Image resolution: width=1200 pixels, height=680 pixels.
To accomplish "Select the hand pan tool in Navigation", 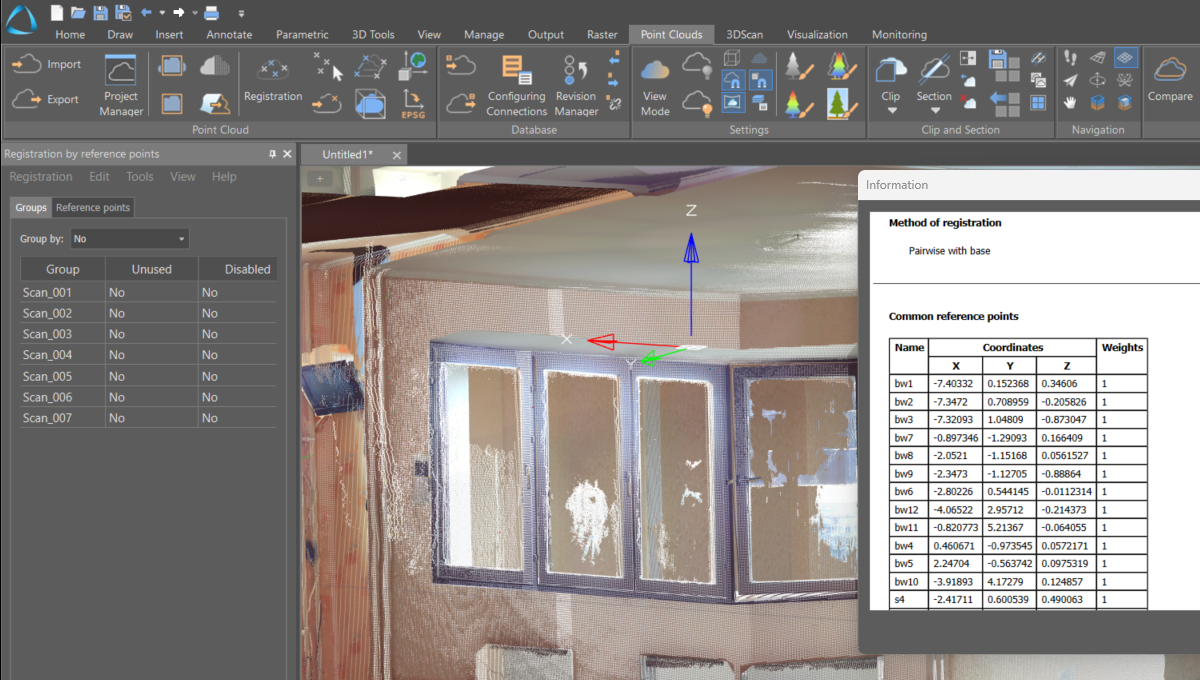I will [1069, 102].
